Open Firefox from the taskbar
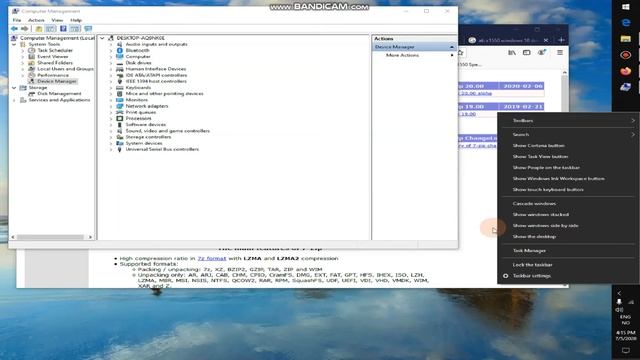The image size is (640, 360). (626, 71)
